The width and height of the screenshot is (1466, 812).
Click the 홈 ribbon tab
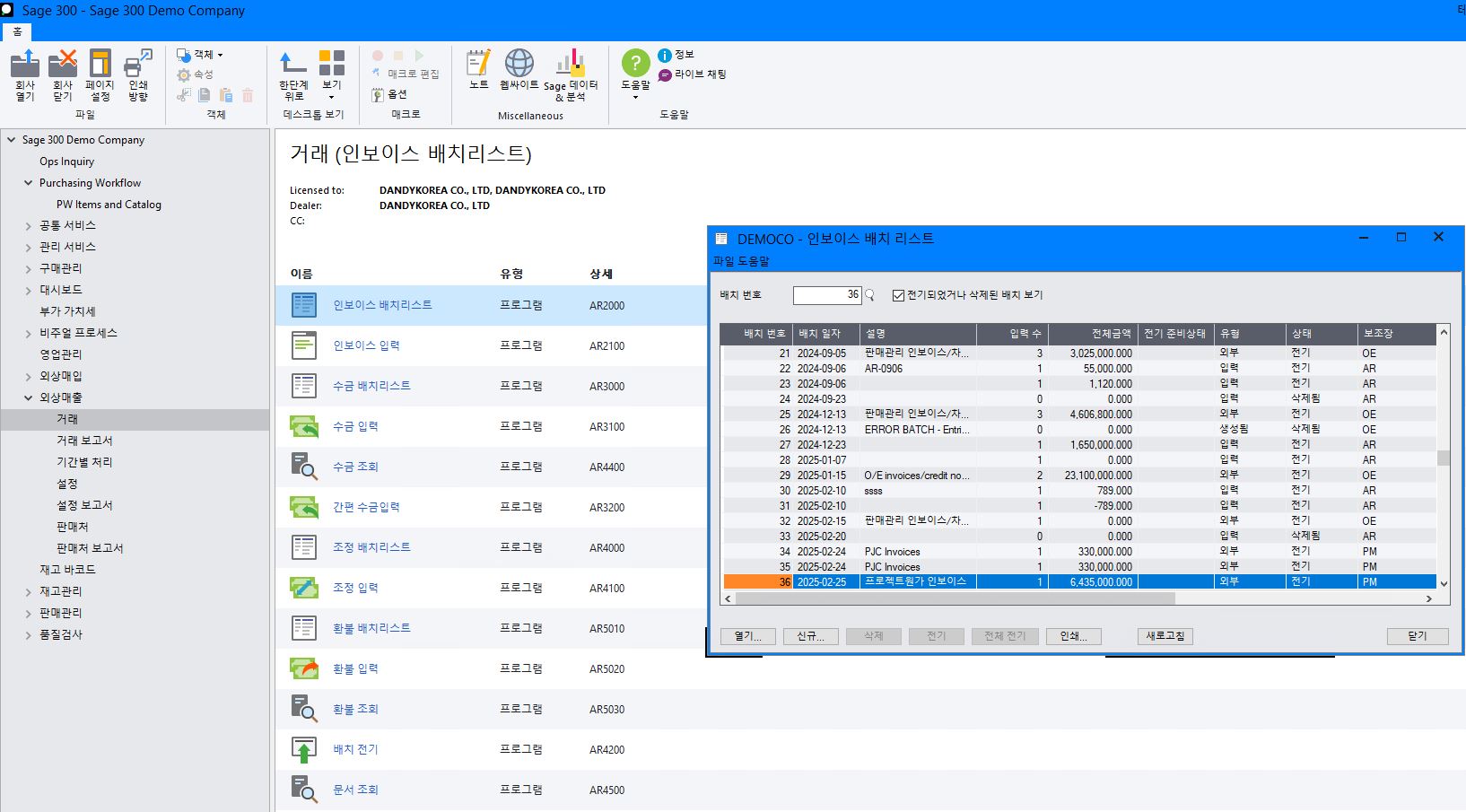point(17,31)
